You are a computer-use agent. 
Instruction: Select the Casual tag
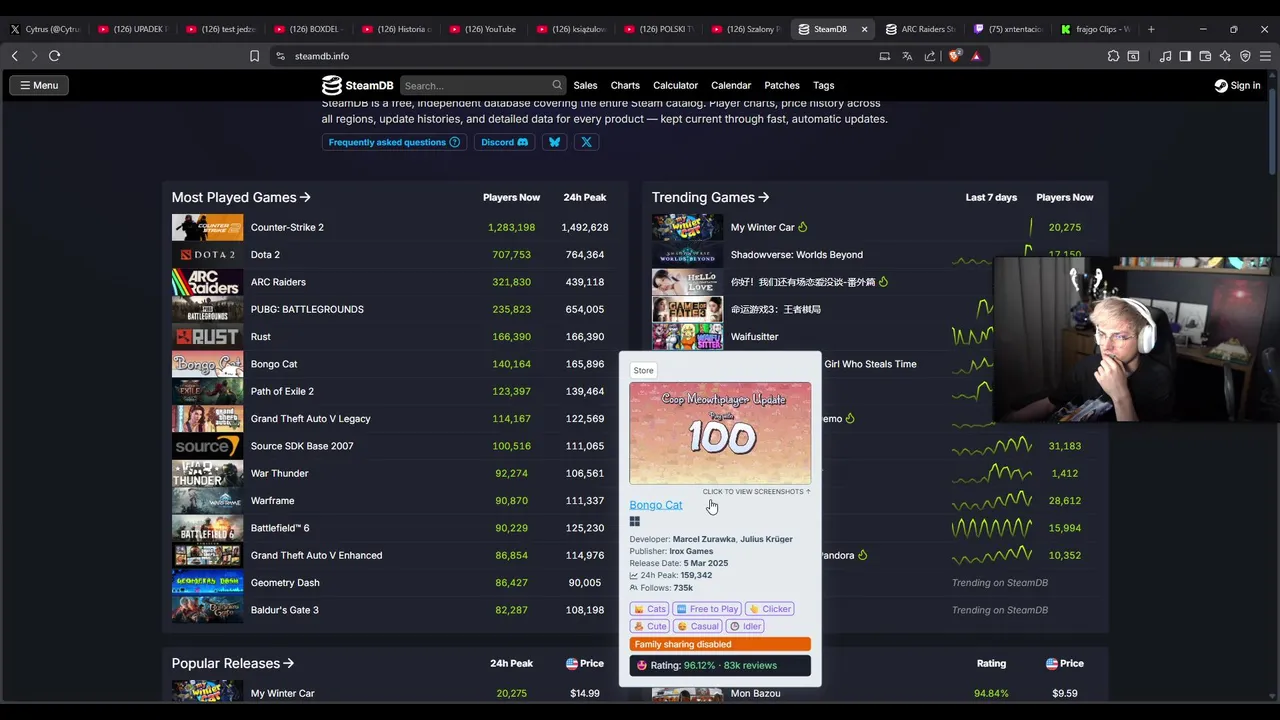coord(698,626)
